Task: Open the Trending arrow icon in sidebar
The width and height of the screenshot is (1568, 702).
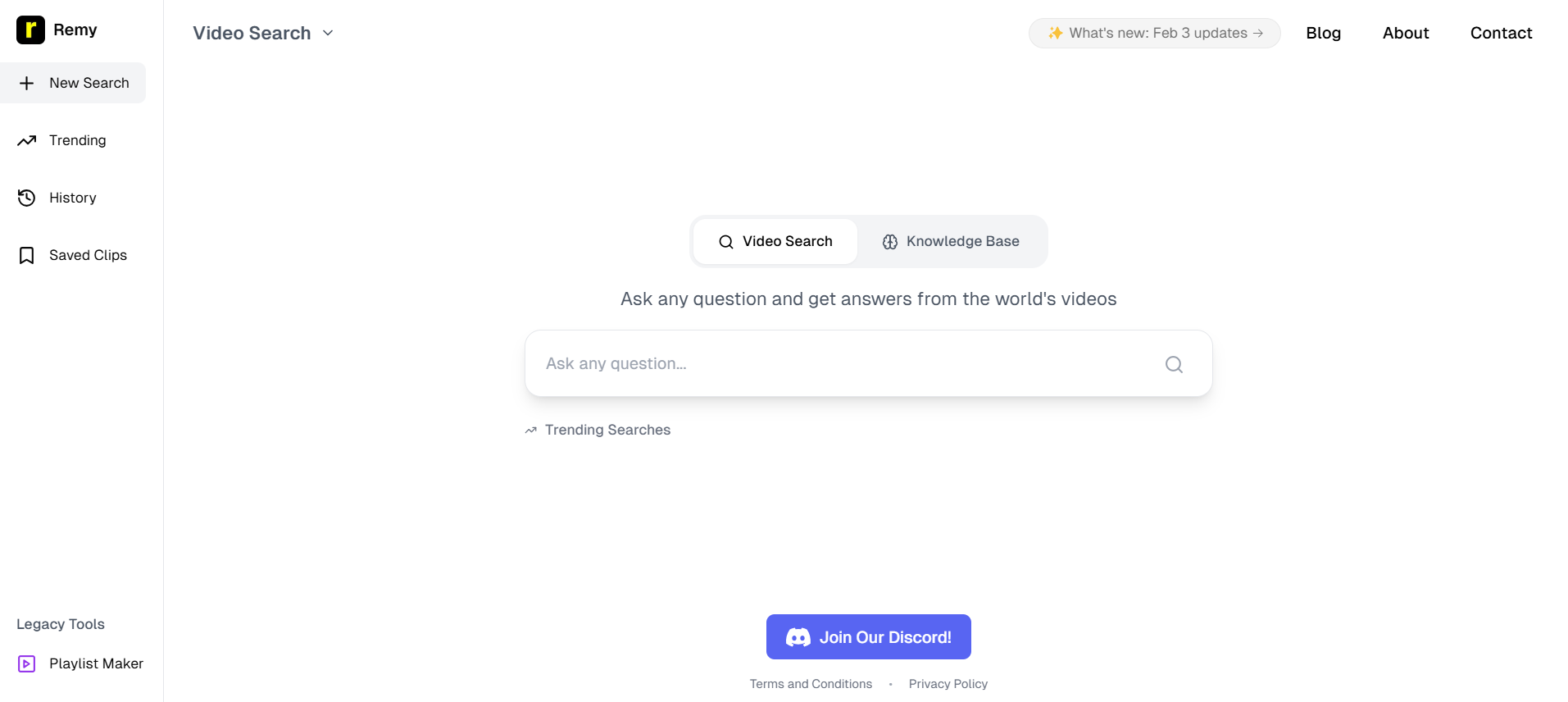Action: (x=26, y=140)
